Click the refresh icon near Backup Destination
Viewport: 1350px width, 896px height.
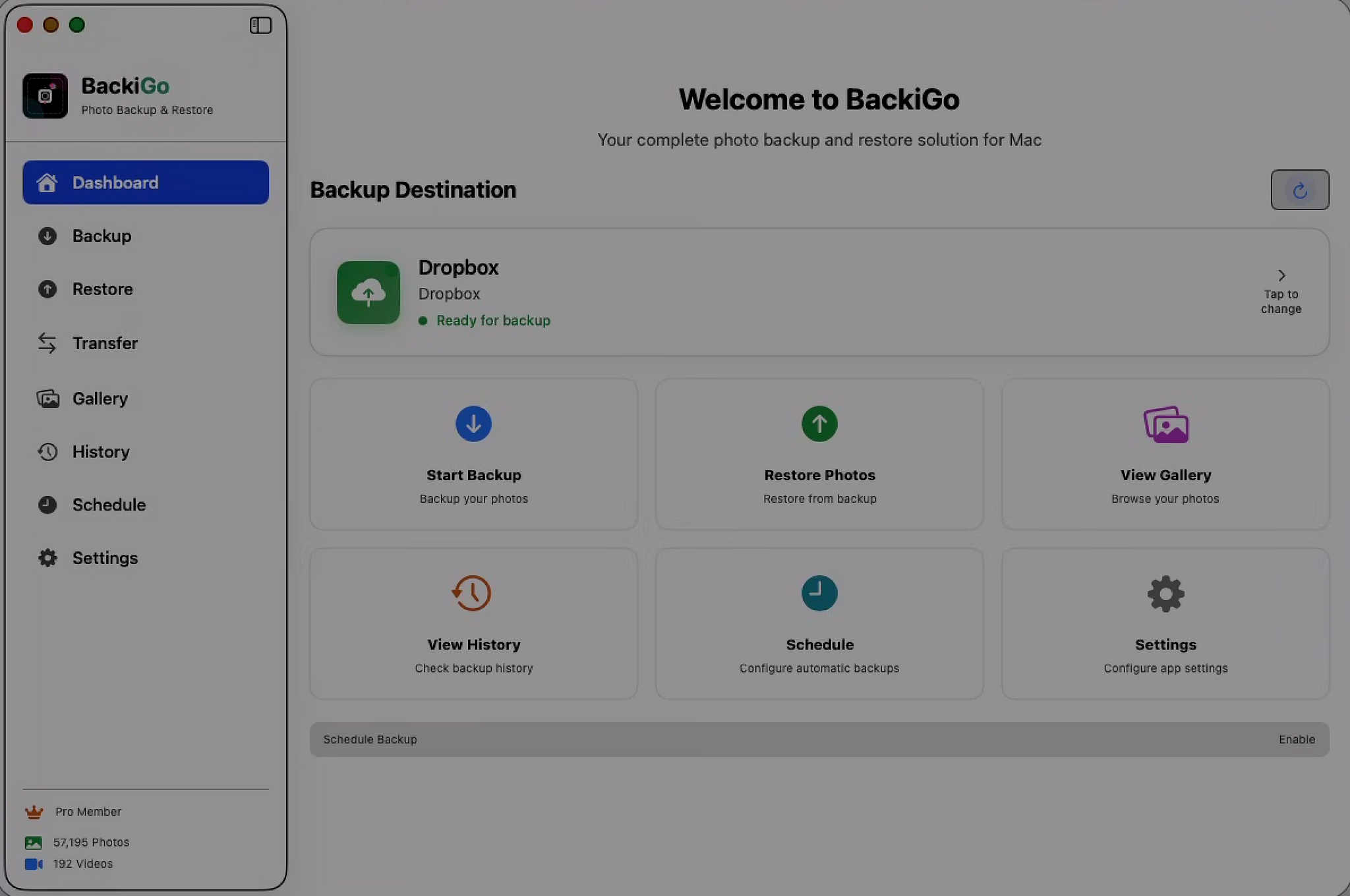(x=1299, y=190)
